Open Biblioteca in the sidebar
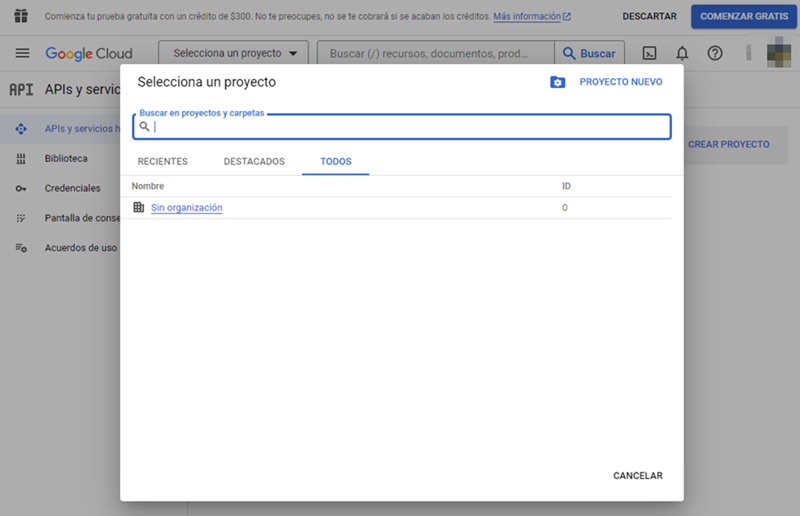The width and height of the screenshot is (800, 516). click(66, 159)
